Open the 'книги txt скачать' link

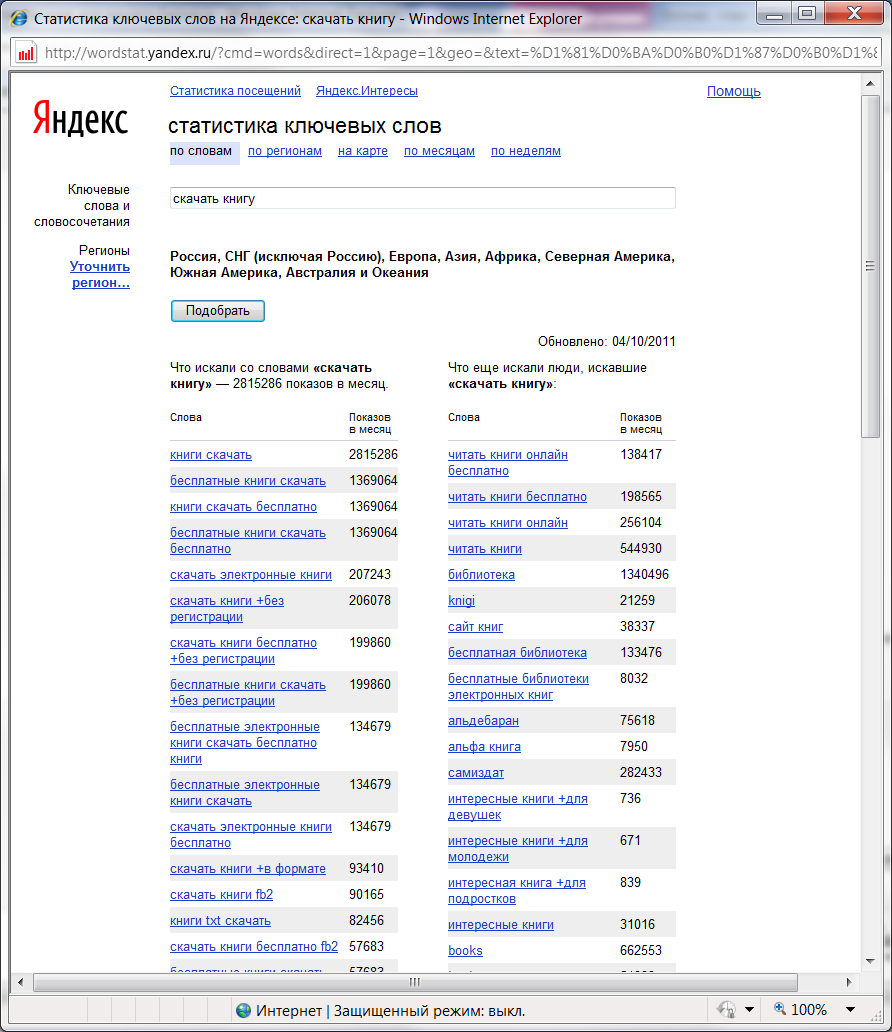click(x=221, y=921)
